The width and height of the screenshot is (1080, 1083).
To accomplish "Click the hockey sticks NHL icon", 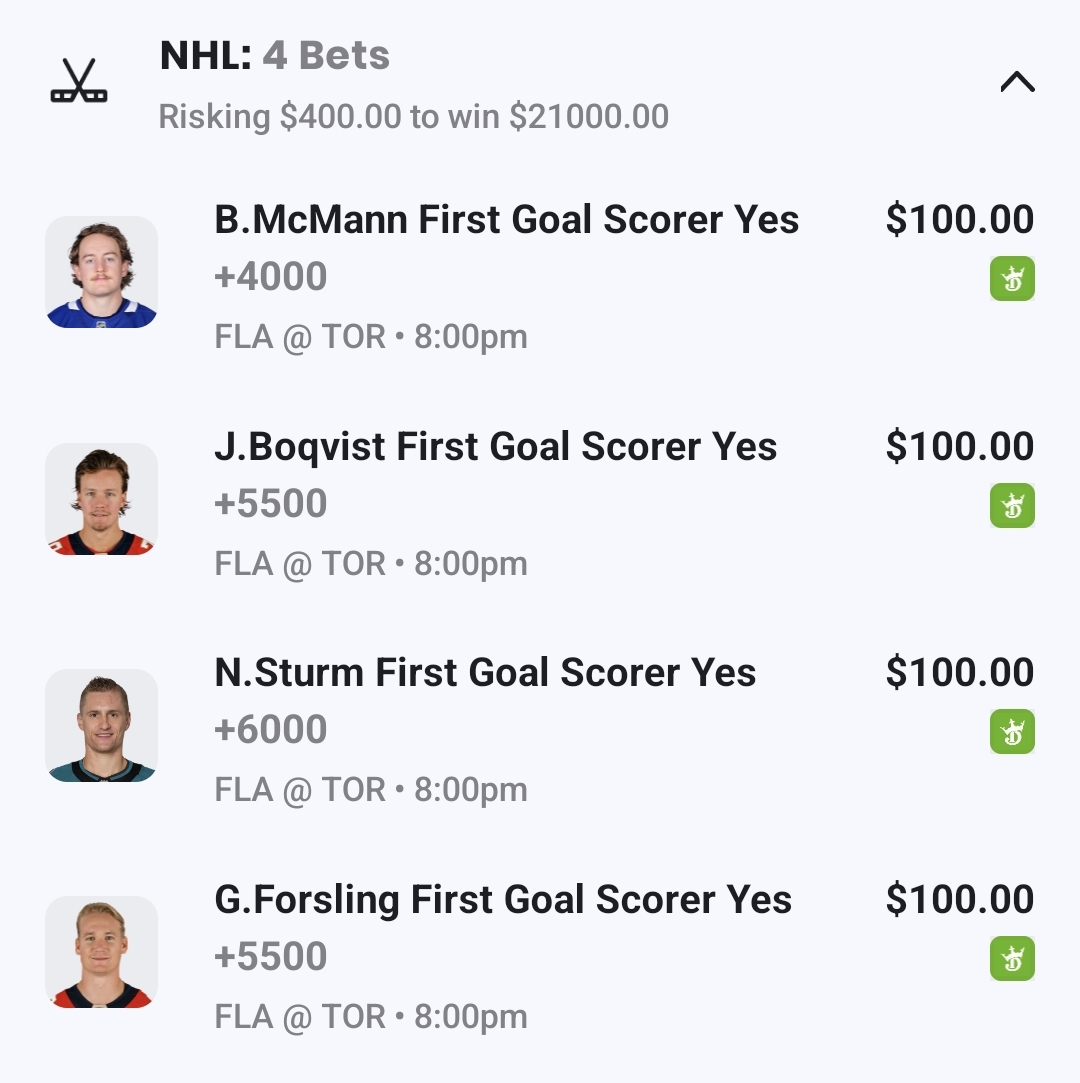I will [79, 81].
